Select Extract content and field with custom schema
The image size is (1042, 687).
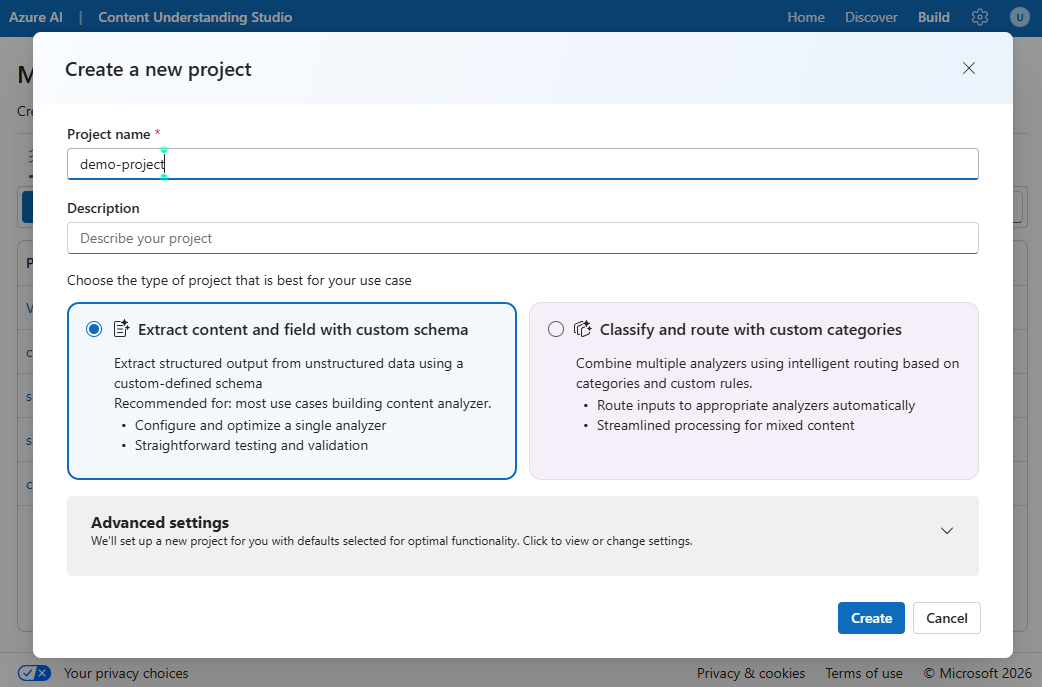93,328
